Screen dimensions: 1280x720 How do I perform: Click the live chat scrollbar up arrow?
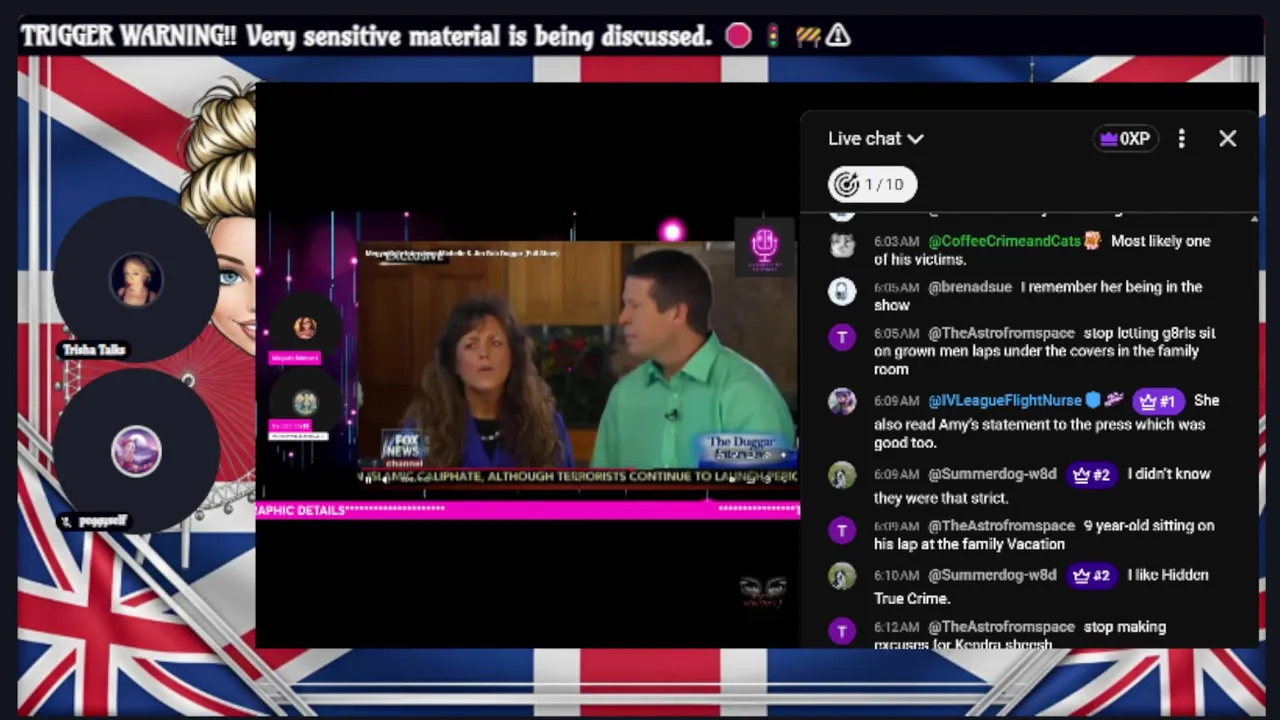1254,218
